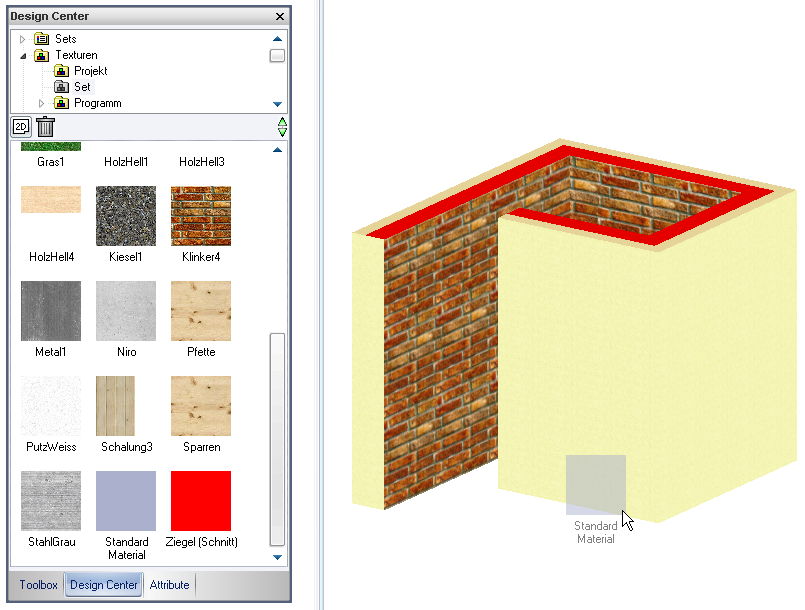Switch to the Toolbox tab
Viewport: 805px width, 610px height.
tap(39, 585)
